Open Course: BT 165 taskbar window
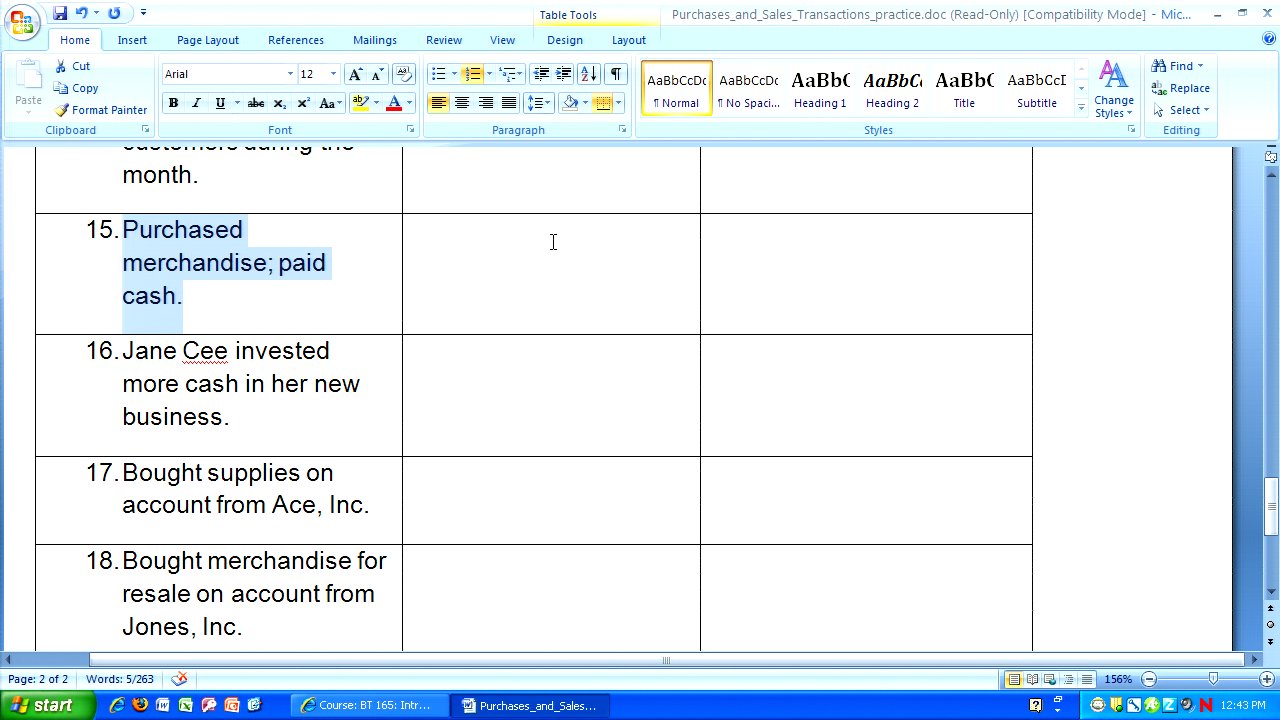The width and height of the screenshot is (1280, 720). [366, 705]
